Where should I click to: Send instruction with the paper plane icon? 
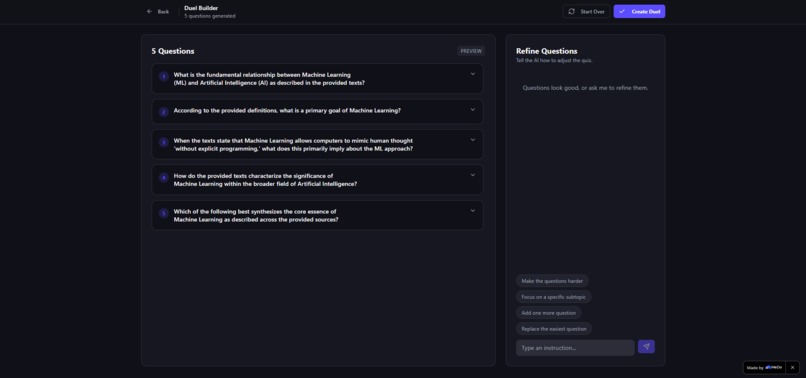tap(646, 347)
